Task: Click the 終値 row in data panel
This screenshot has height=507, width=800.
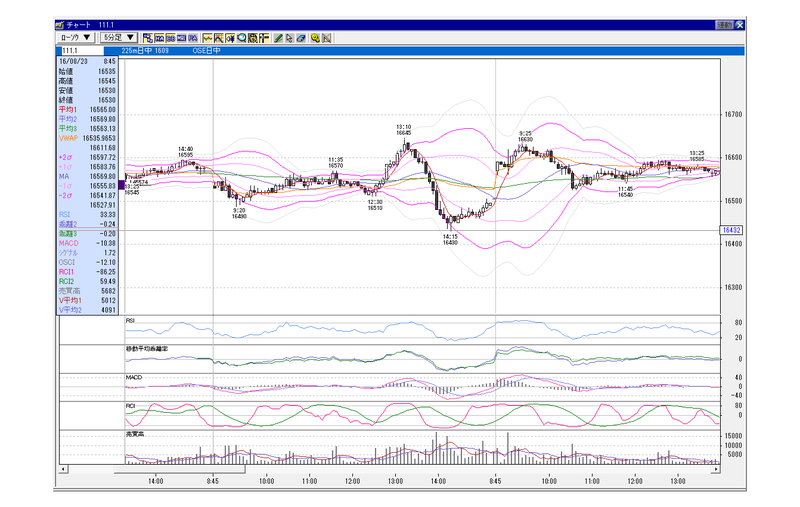Action: (x=87, y=100)
